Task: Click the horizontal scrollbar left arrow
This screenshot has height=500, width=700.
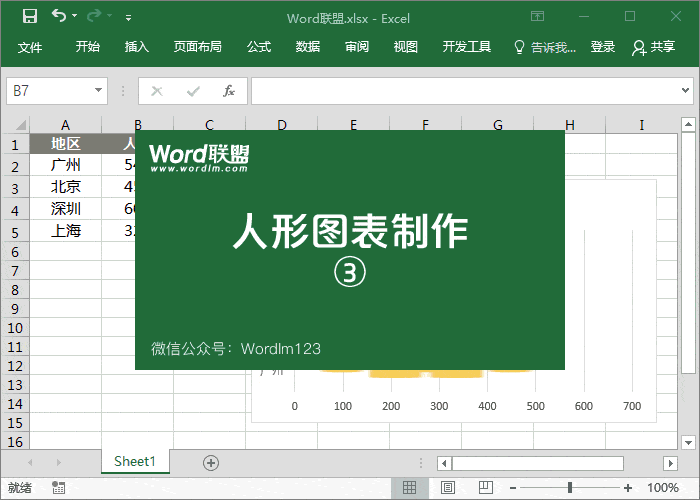Action: [x=444, y=463]
